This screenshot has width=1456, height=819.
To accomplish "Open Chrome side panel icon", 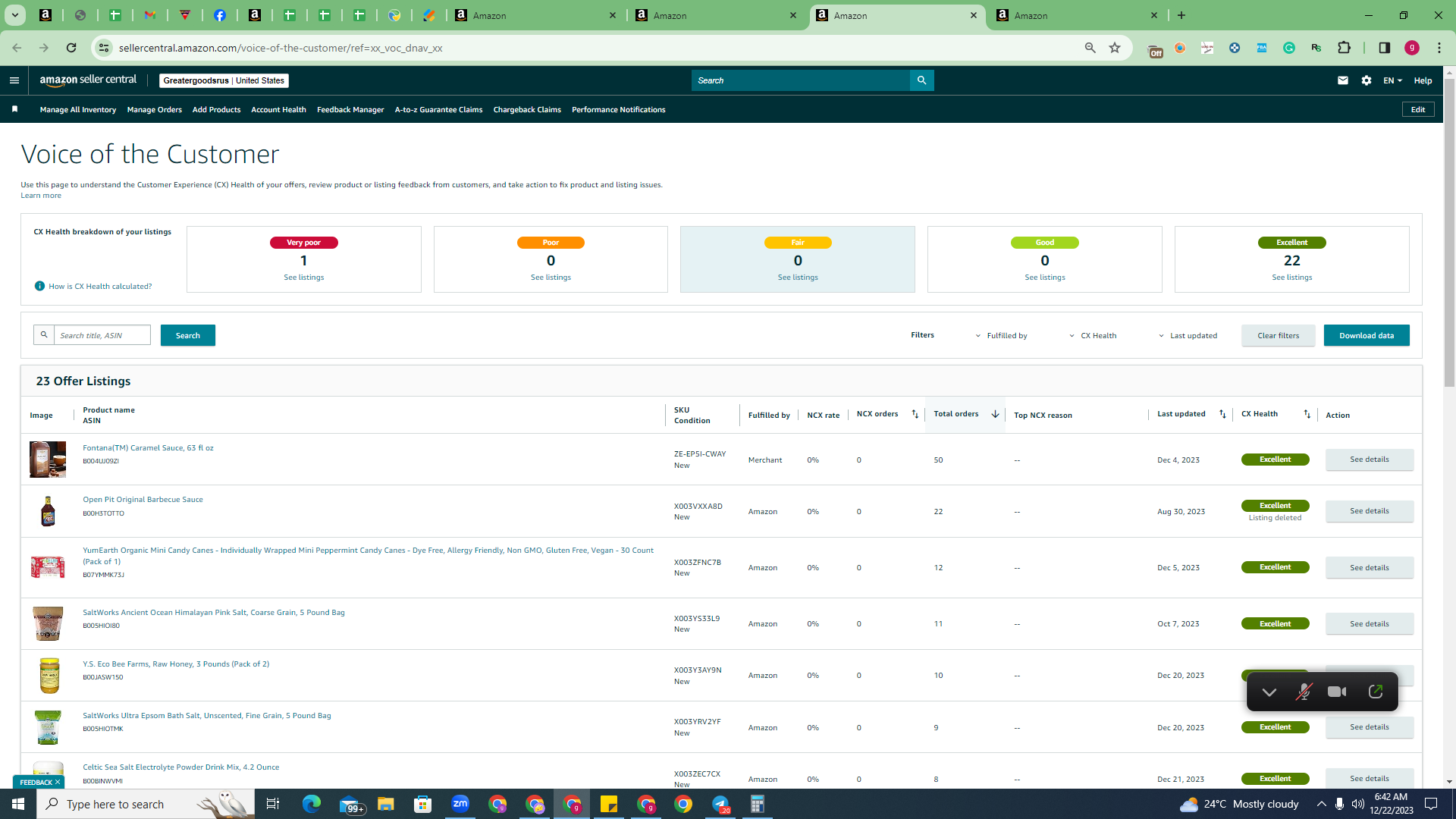I will coord(1385,48).
